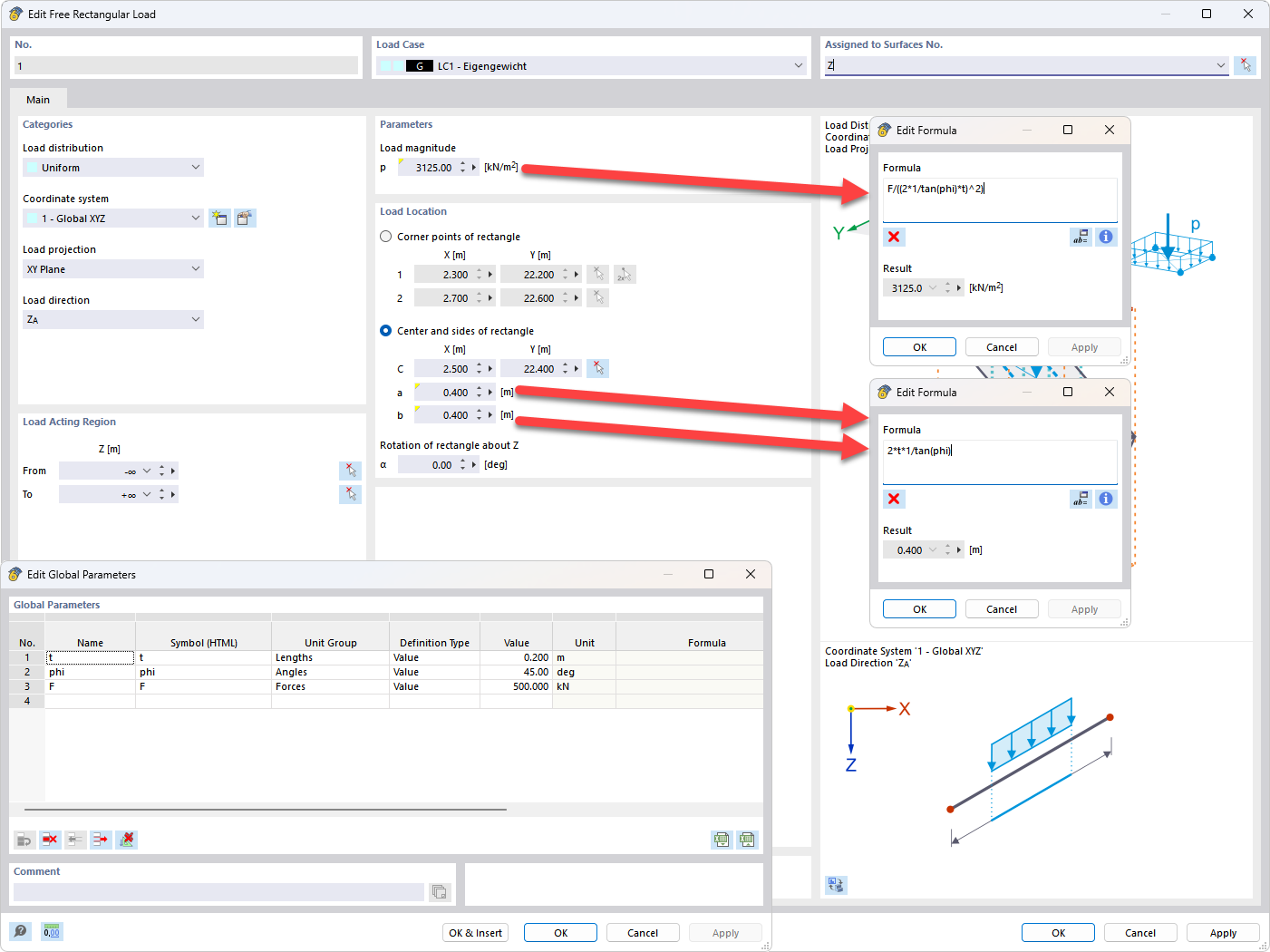Click OK & Insert in Edit Global Parameters
Screen dimensions: 1270x952
[475, 933]
